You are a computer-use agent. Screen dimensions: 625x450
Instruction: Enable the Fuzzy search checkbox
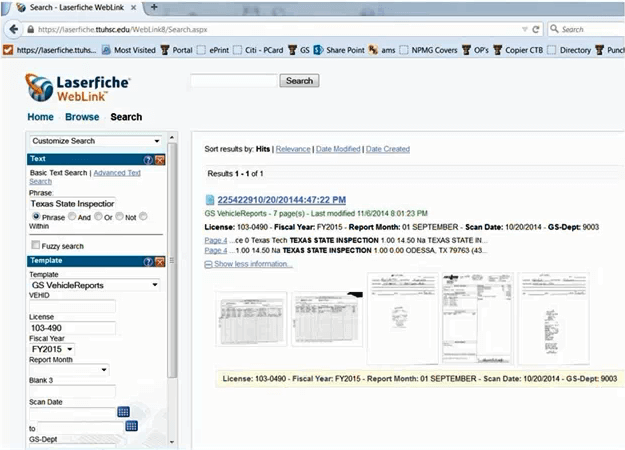tap(35, 245)
